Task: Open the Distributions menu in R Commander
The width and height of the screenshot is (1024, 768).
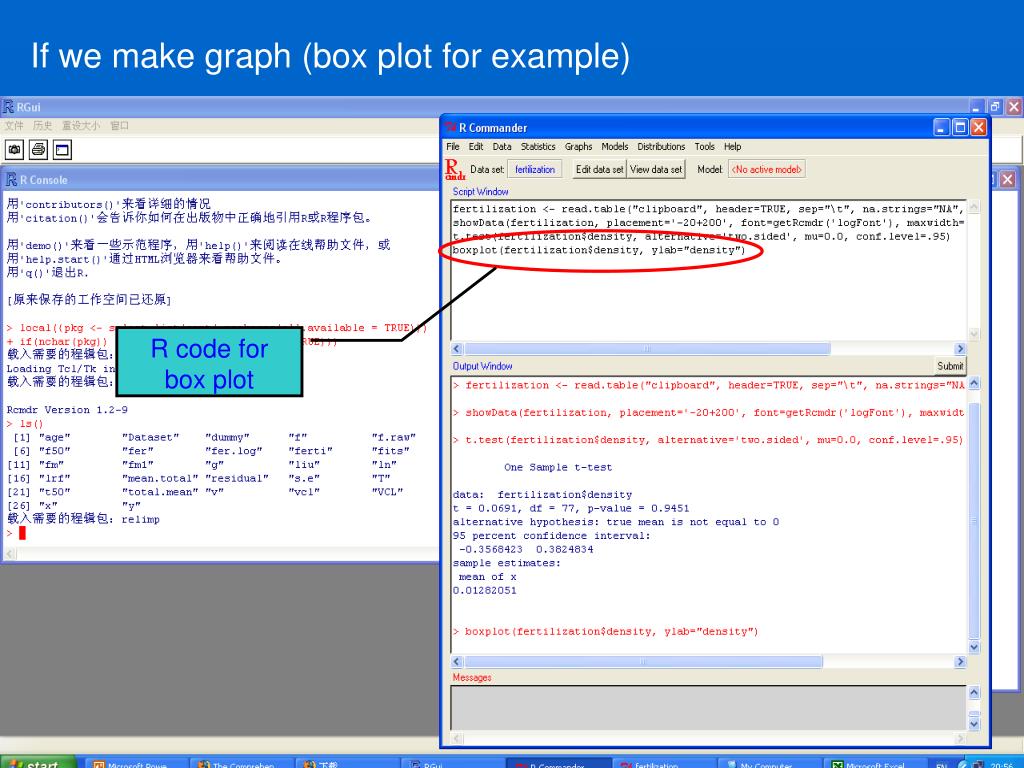Action: pos(661,146)
